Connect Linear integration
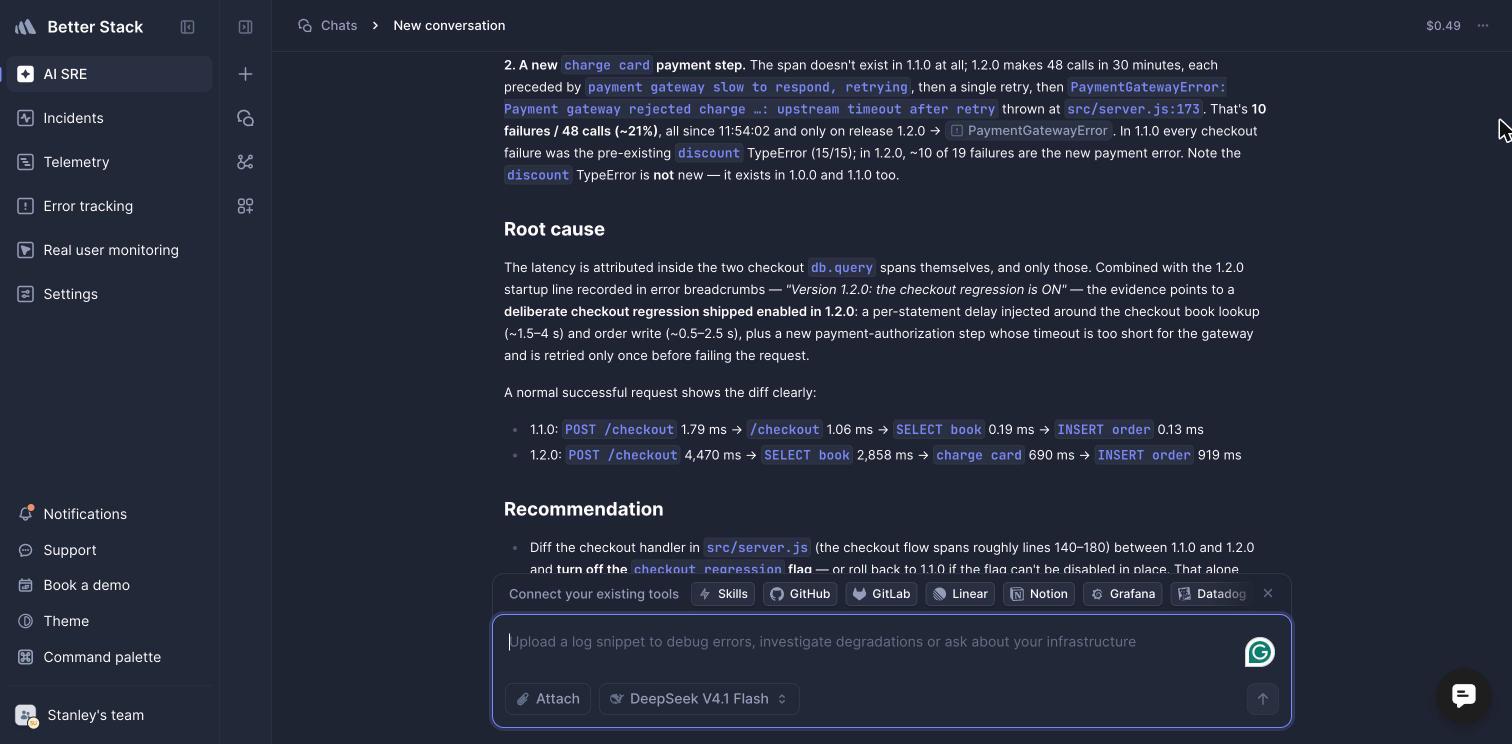1512x744 pixels. [960, 594]
